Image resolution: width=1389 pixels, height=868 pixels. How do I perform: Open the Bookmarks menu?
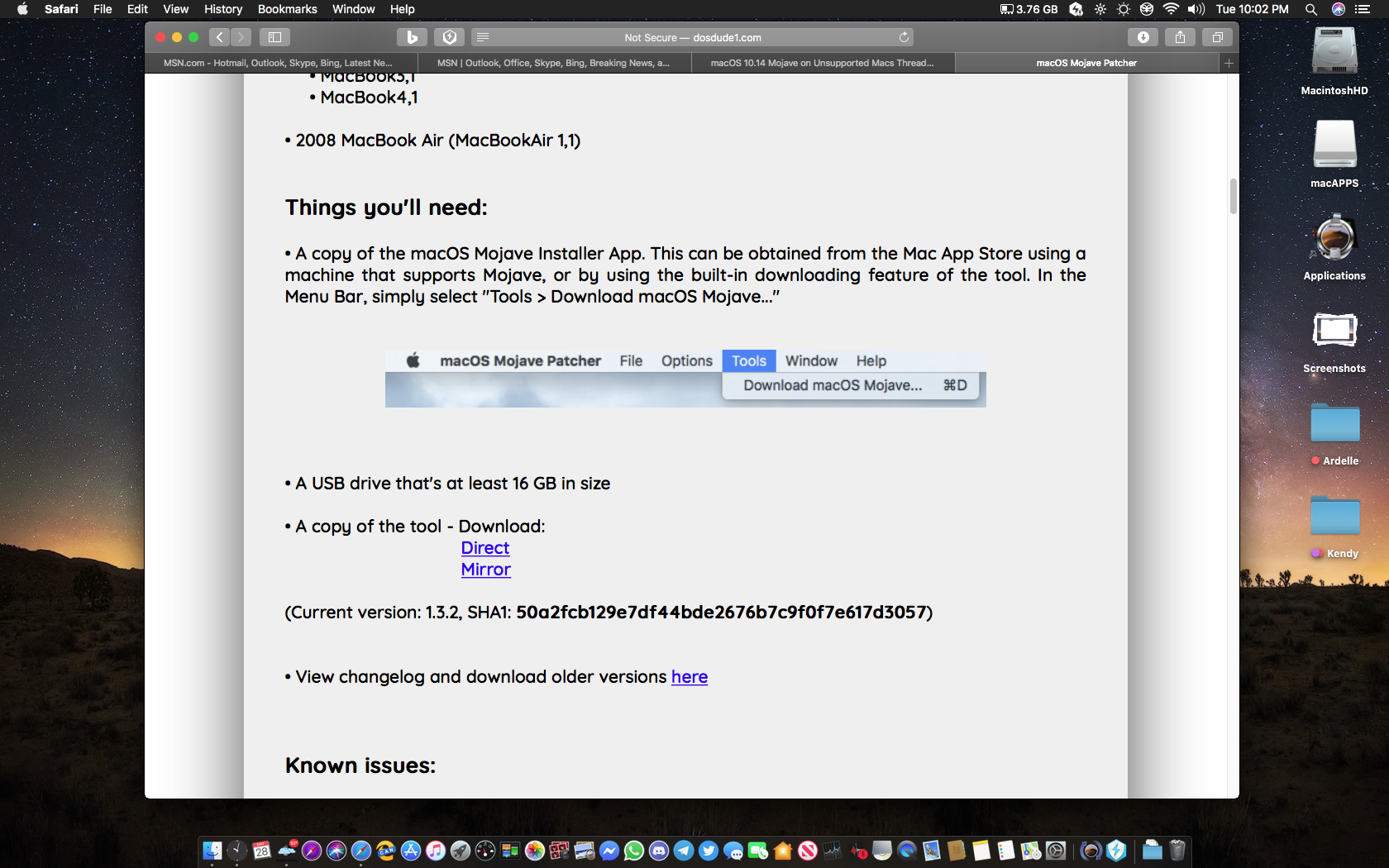[287, 9]
